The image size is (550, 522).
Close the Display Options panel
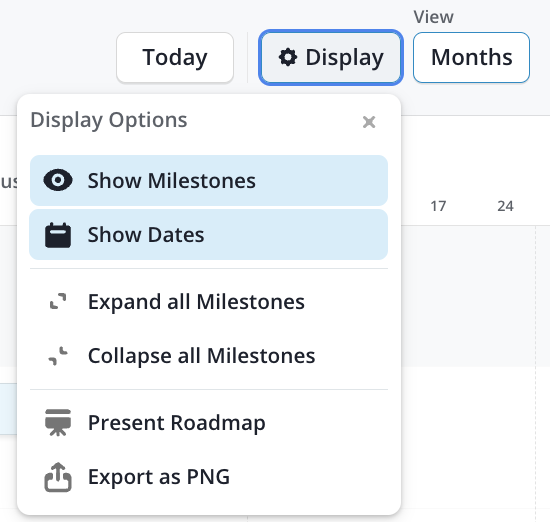(x=369, y=122)
